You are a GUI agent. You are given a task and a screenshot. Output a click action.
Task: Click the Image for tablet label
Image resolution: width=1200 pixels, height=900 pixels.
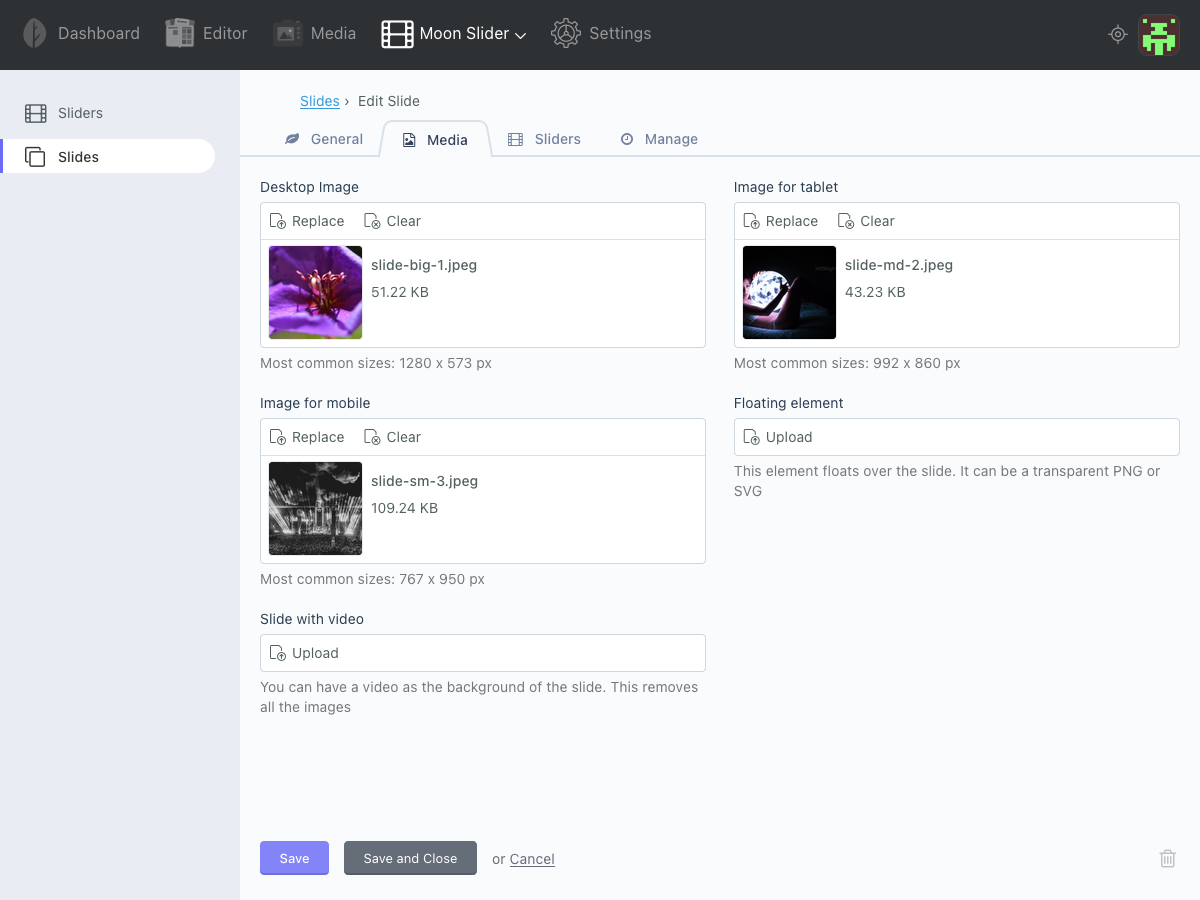pos(786,187)
